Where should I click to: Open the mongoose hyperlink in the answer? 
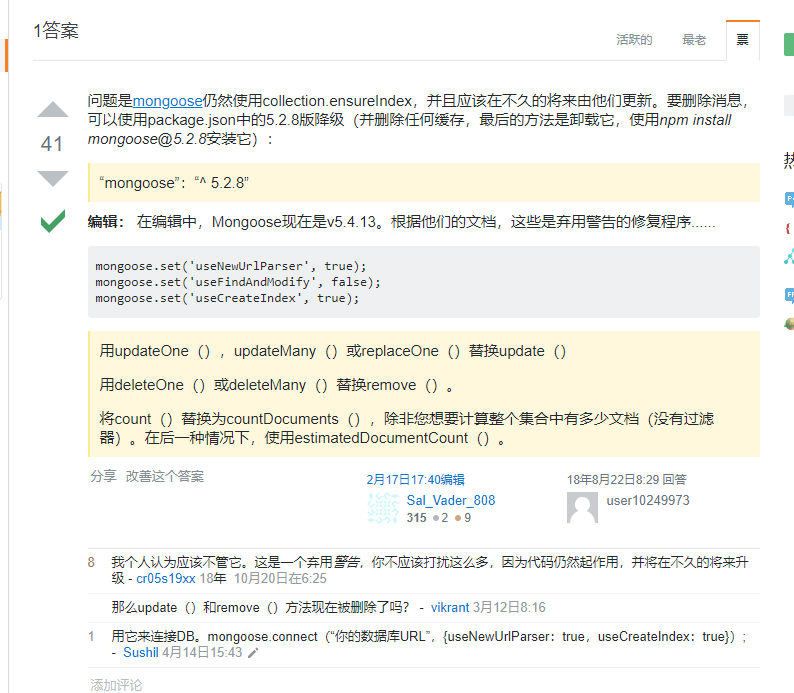[167, 101]
